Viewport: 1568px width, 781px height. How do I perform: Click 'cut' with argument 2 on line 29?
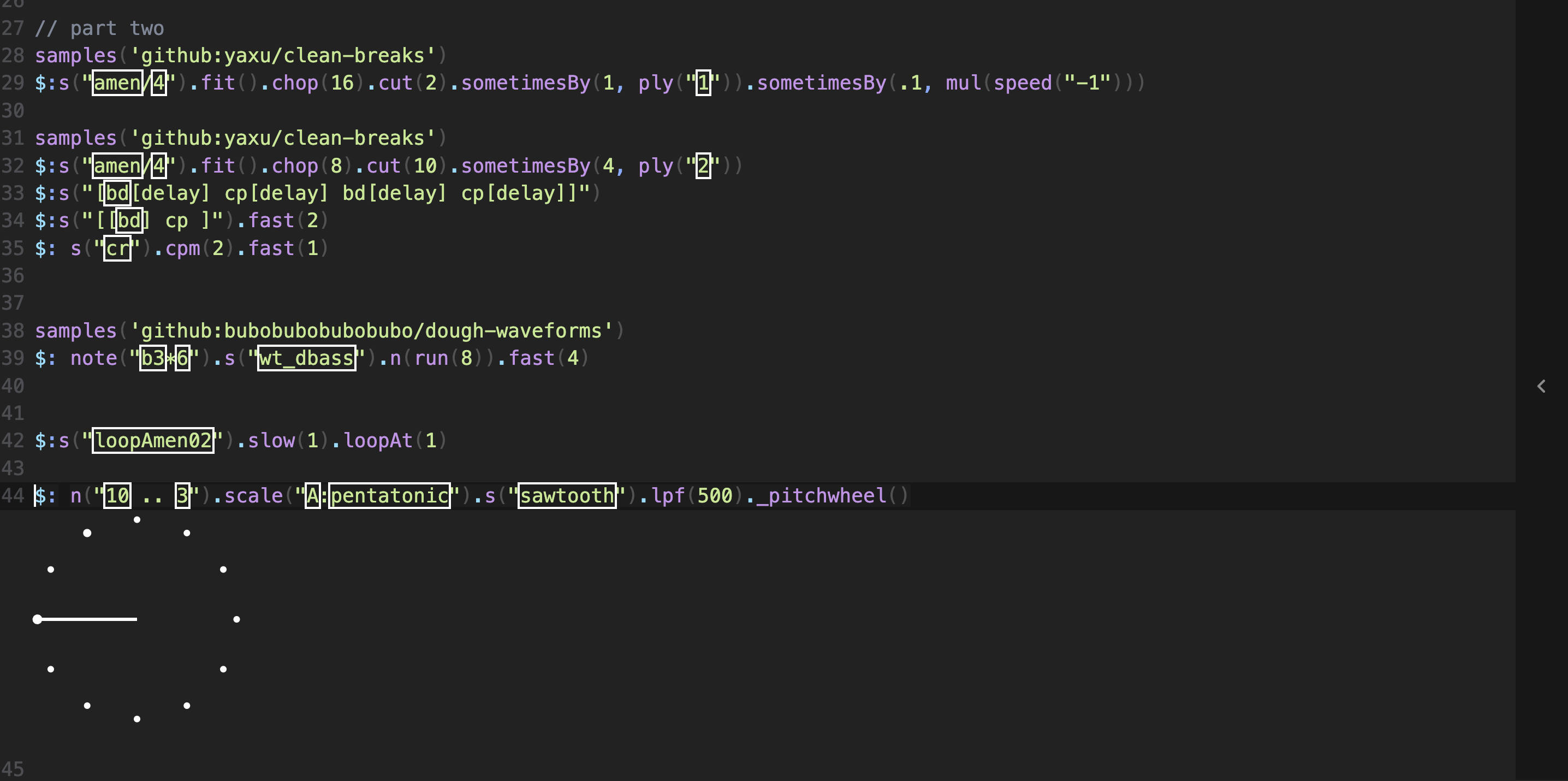click(x=396, y=83)
